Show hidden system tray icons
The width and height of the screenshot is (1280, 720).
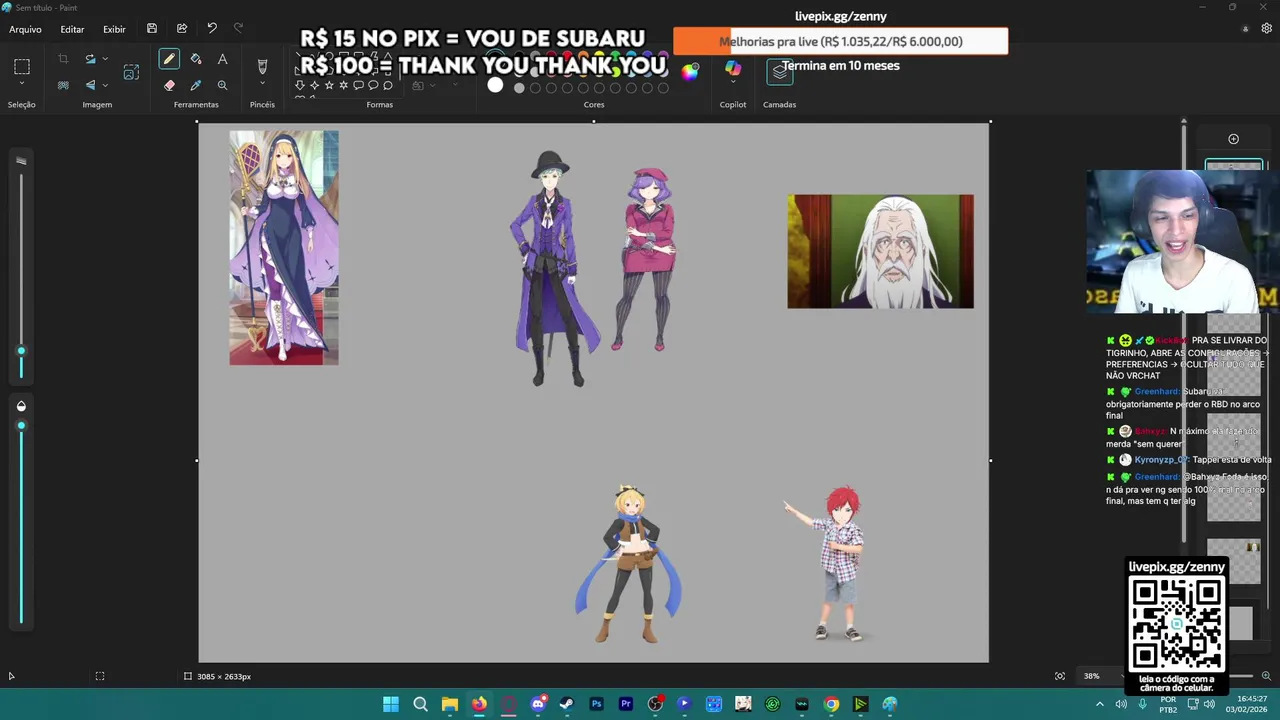point(1100,704)
